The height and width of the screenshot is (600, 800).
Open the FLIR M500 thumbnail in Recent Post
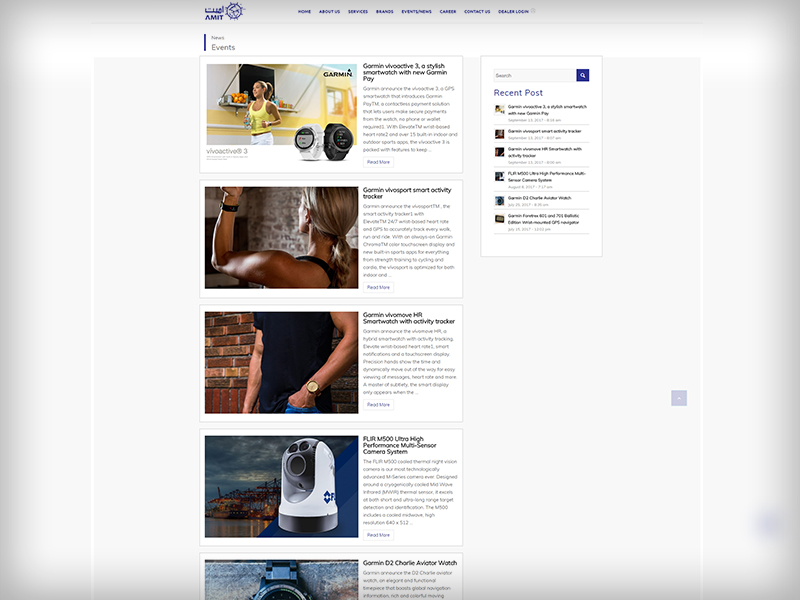pyautogui.click(x=499, y=176)
